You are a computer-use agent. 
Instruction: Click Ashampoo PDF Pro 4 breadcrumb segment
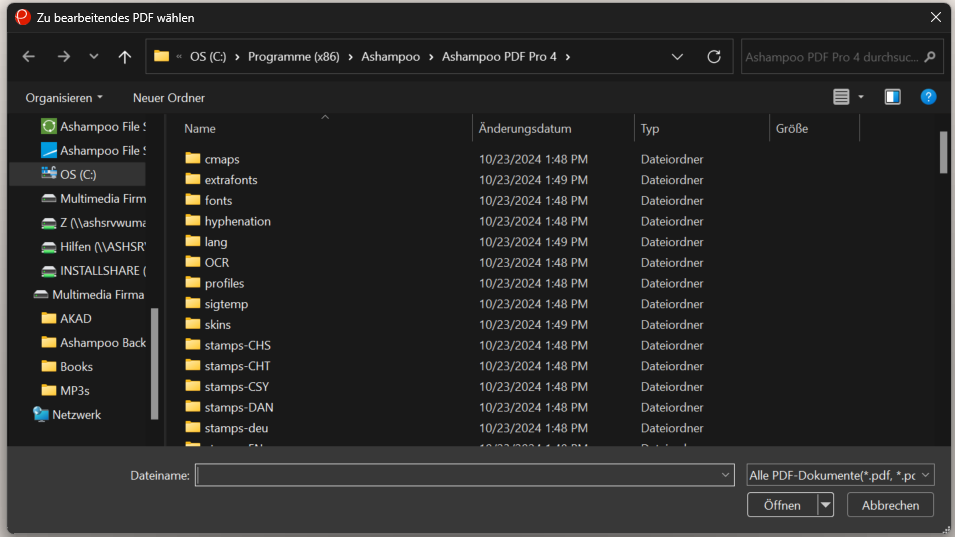[499, 57]
